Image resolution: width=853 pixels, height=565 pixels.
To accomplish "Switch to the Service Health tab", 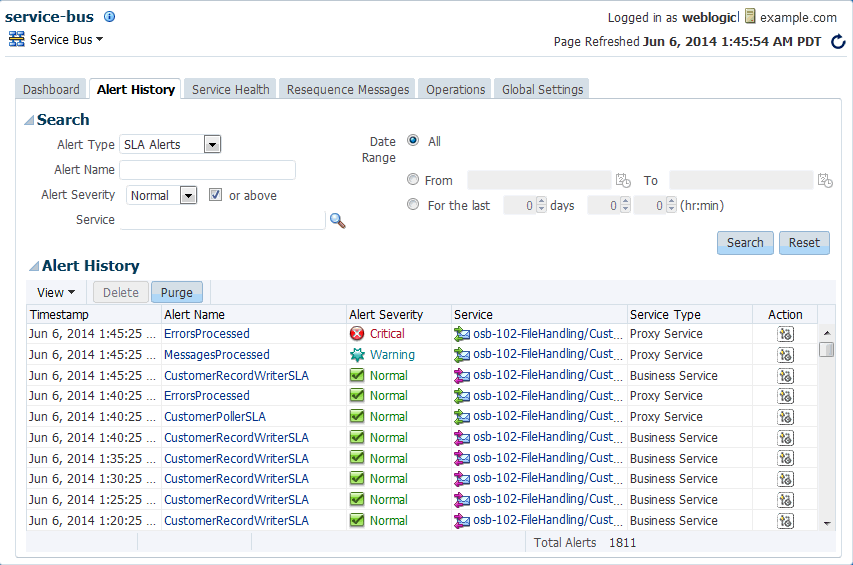I will [x=231, y=89].
